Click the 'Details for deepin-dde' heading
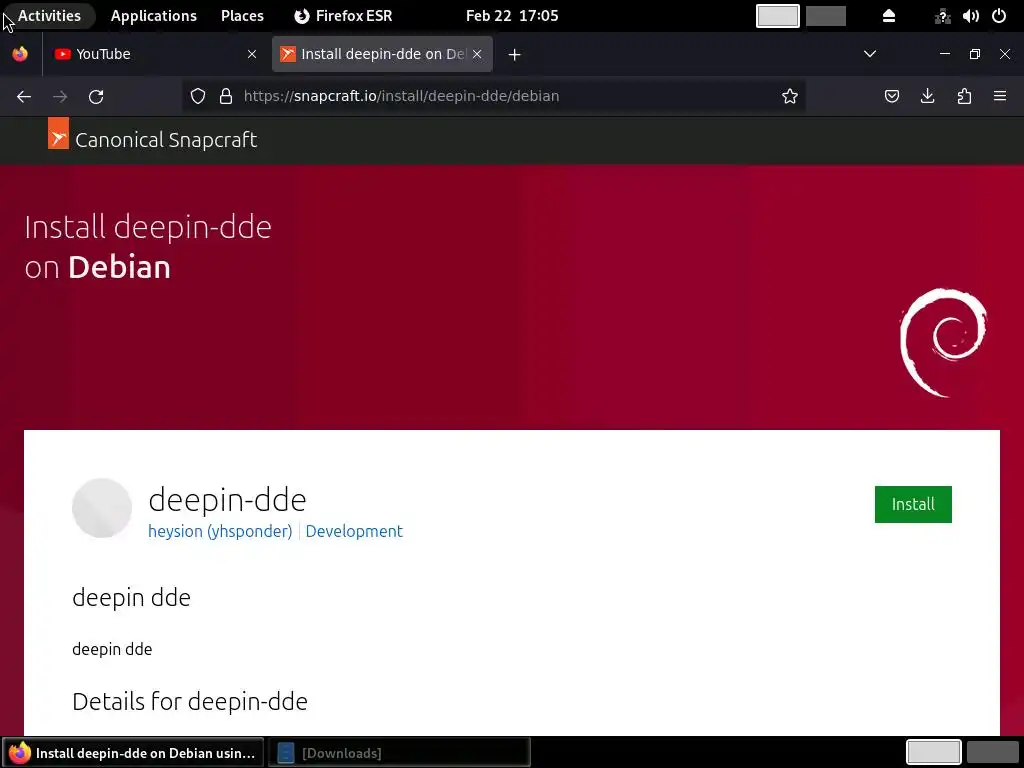Viewport: 1024px width, 768px height. coord(190,701)
